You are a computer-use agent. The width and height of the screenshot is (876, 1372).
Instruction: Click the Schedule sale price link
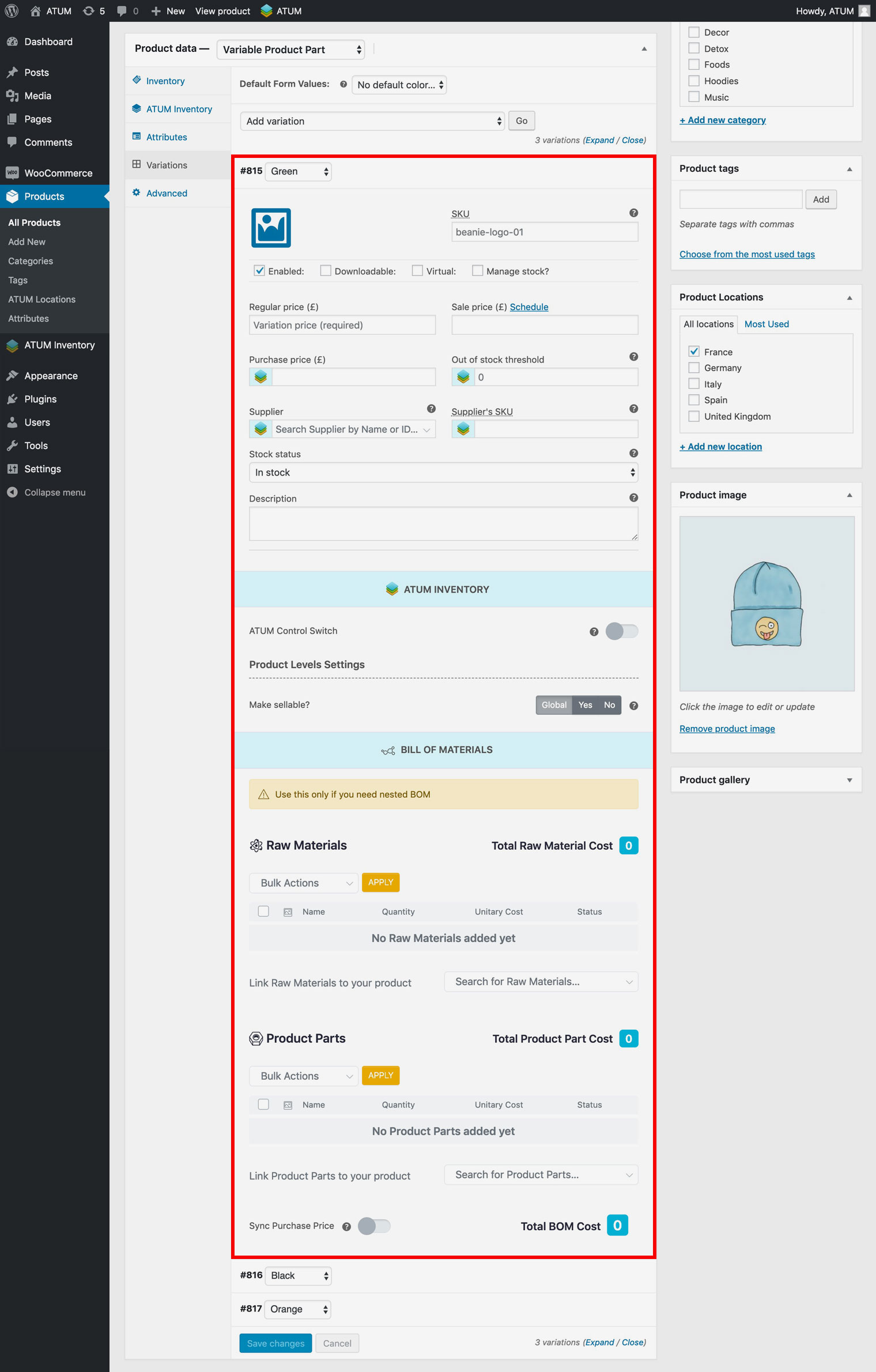click(528, 307)
